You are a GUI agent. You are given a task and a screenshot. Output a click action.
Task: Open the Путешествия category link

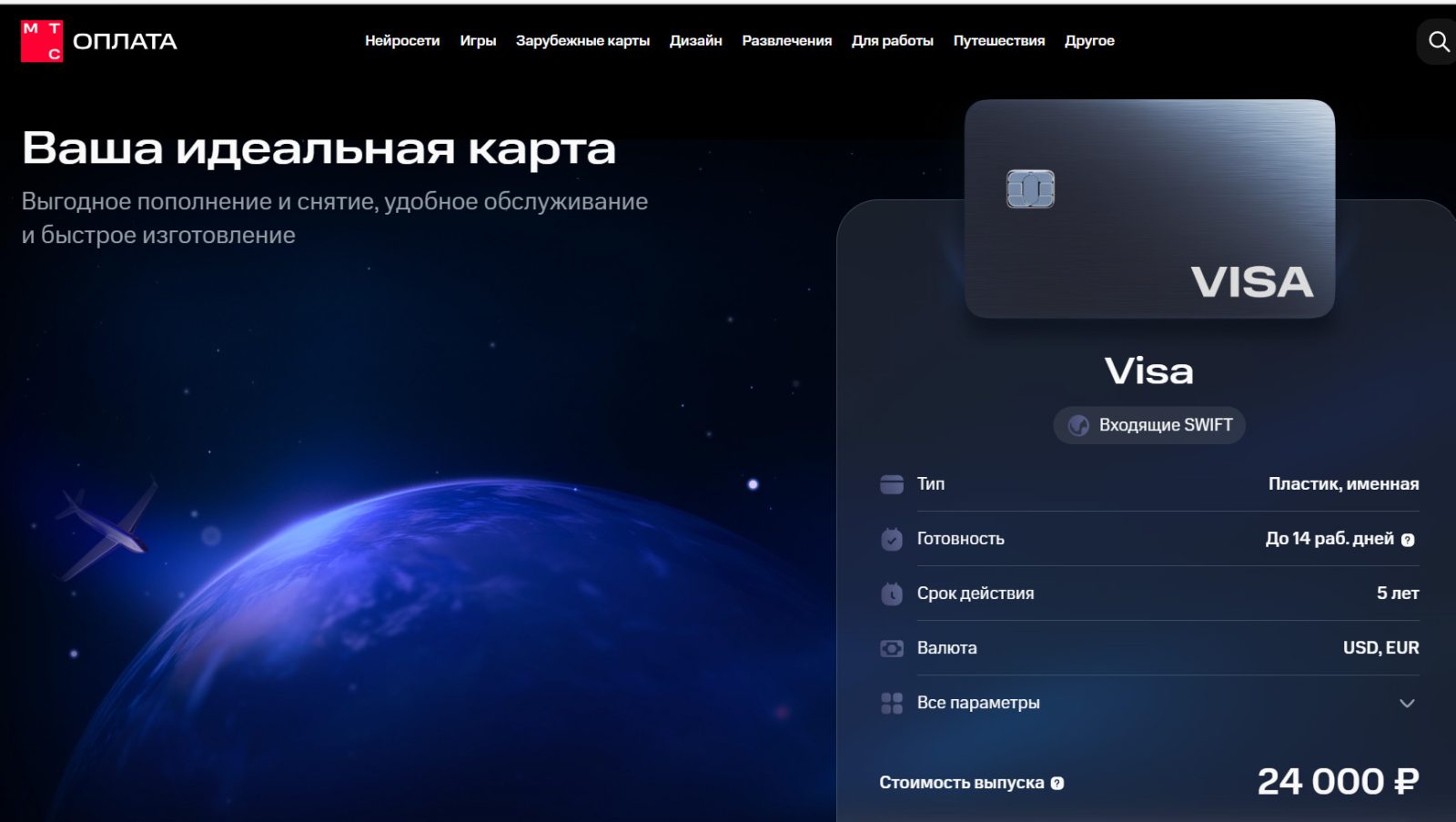(x=998, y=41)
